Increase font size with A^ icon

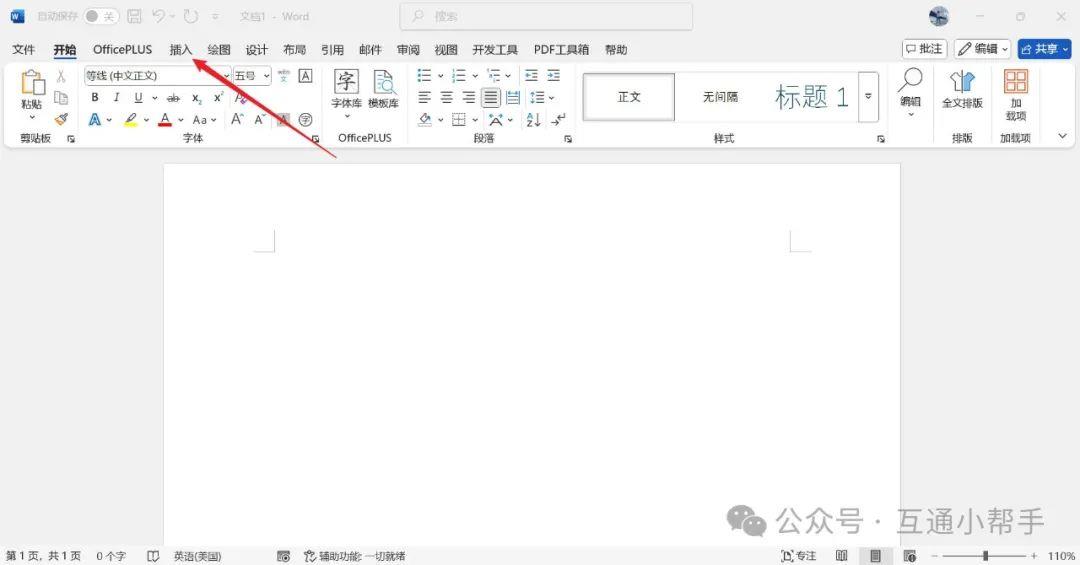point(238,119)
